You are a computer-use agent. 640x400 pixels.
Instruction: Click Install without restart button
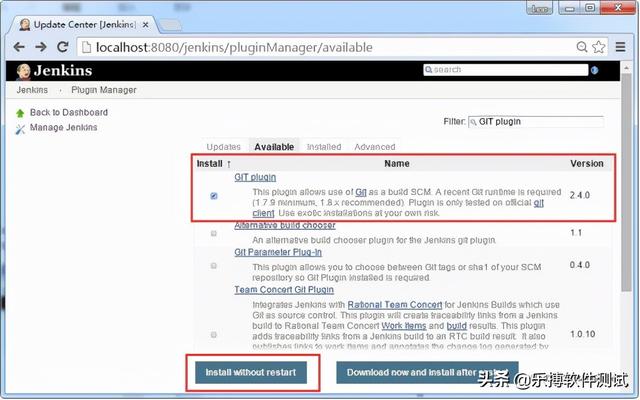[254, 372]
